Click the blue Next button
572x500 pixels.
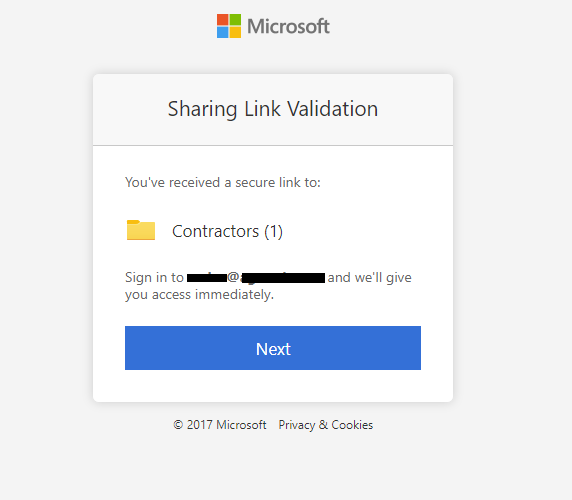click(273, 348)
